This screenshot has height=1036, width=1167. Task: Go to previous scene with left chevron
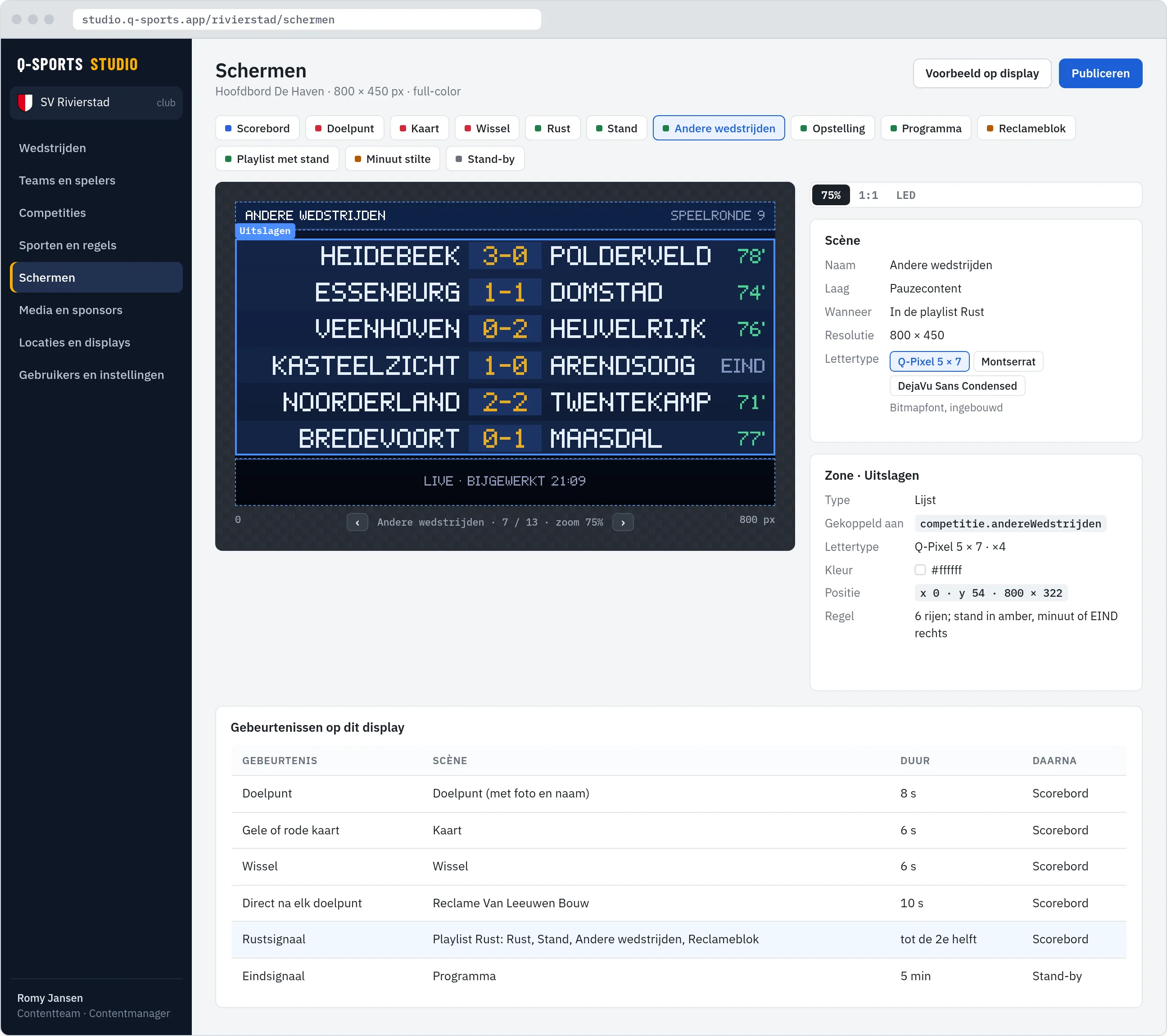tap(357, 523)
